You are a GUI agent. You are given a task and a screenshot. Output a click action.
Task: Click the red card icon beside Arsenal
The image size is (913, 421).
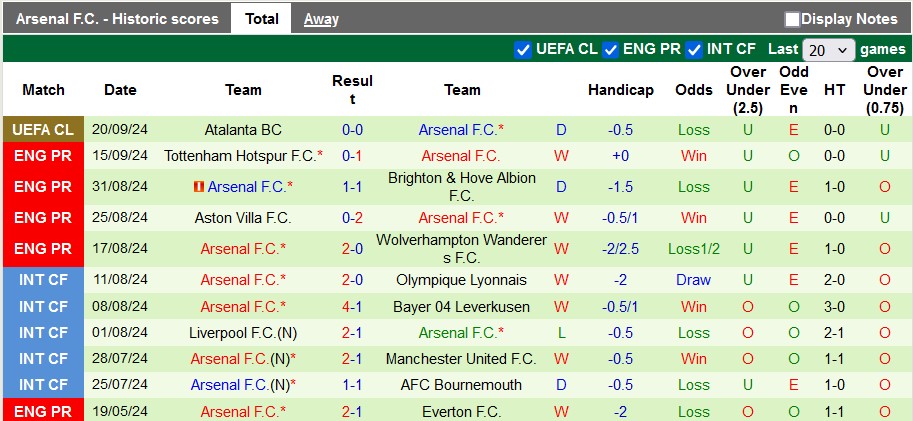point(199,187)
